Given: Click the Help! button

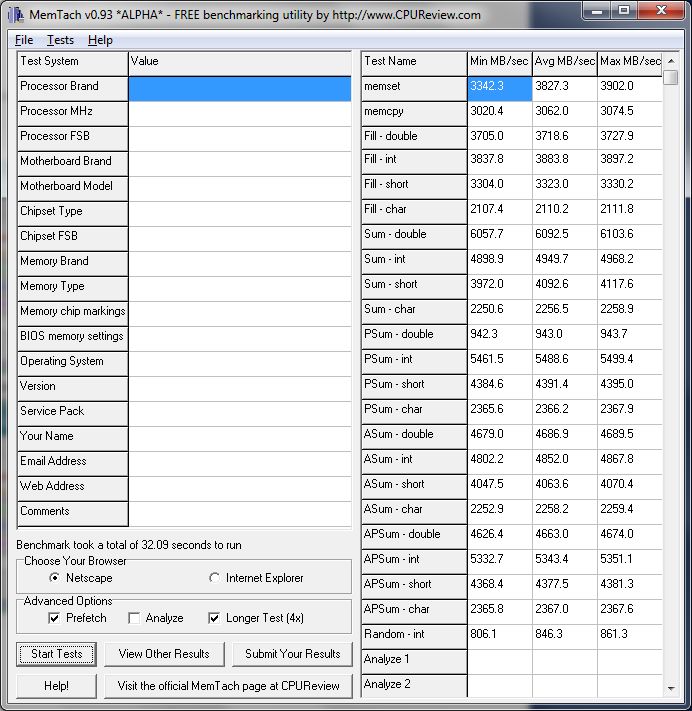Looking at the screenshot, I should (x=57, y=686).
